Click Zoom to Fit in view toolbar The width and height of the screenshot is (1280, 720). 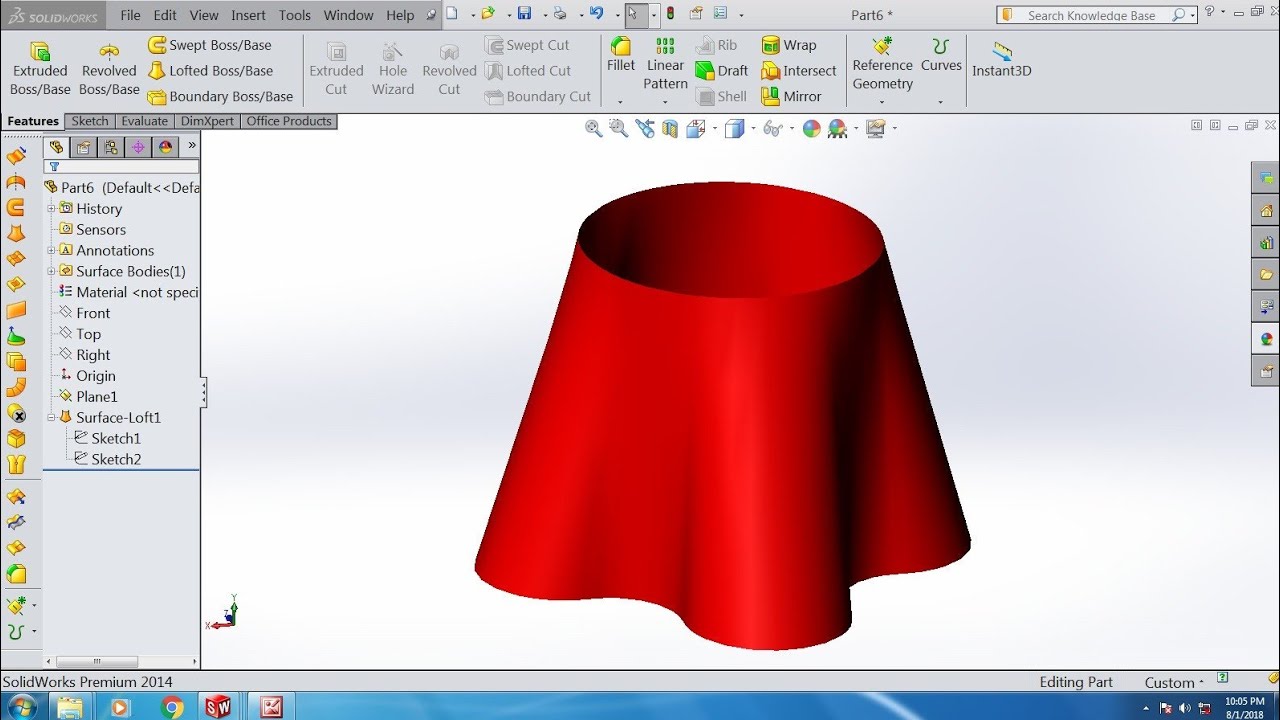tap(593, 128)
